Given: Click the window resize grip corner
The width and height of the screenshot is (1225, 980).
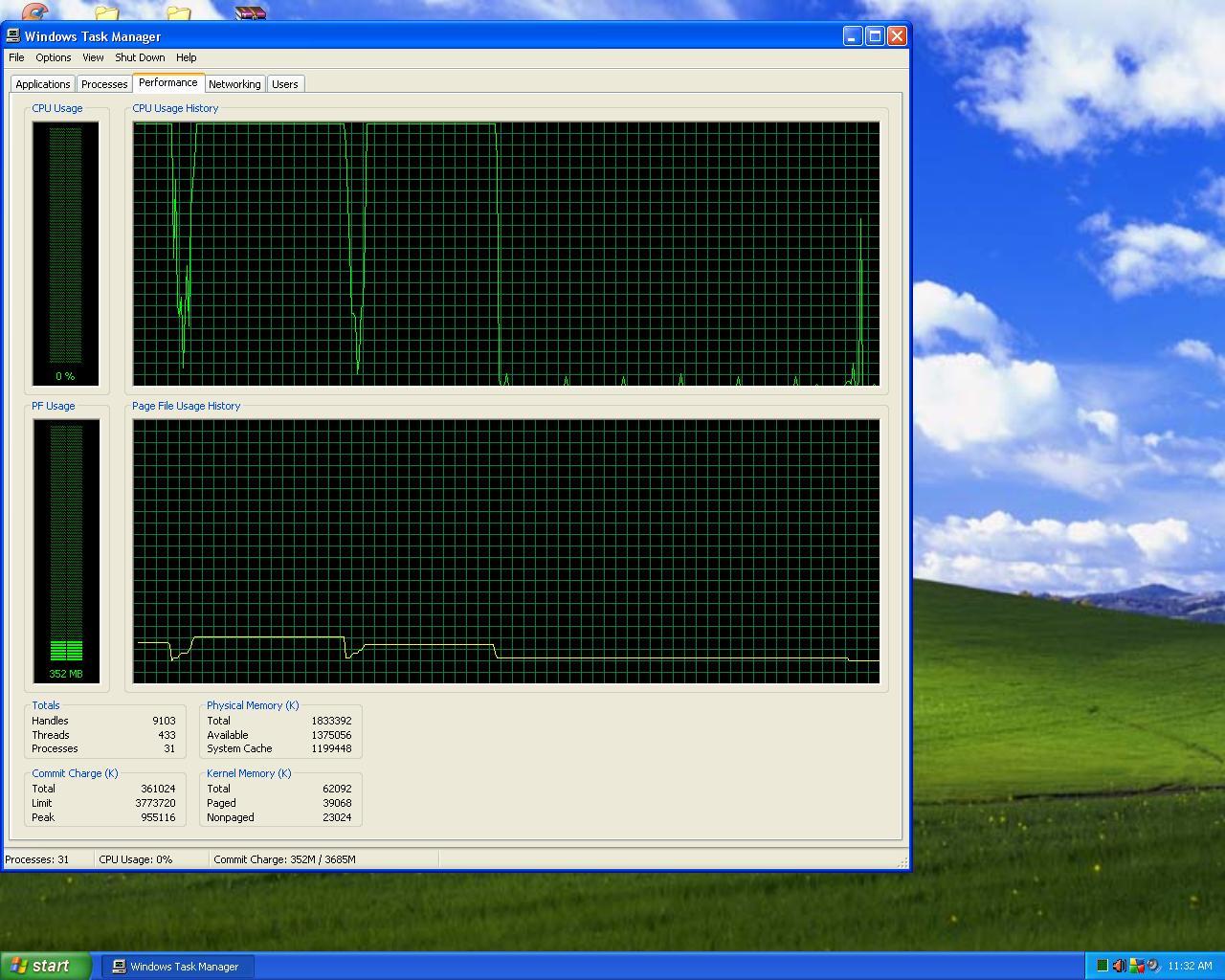Looking at the screenshot, I should [902, 861].
